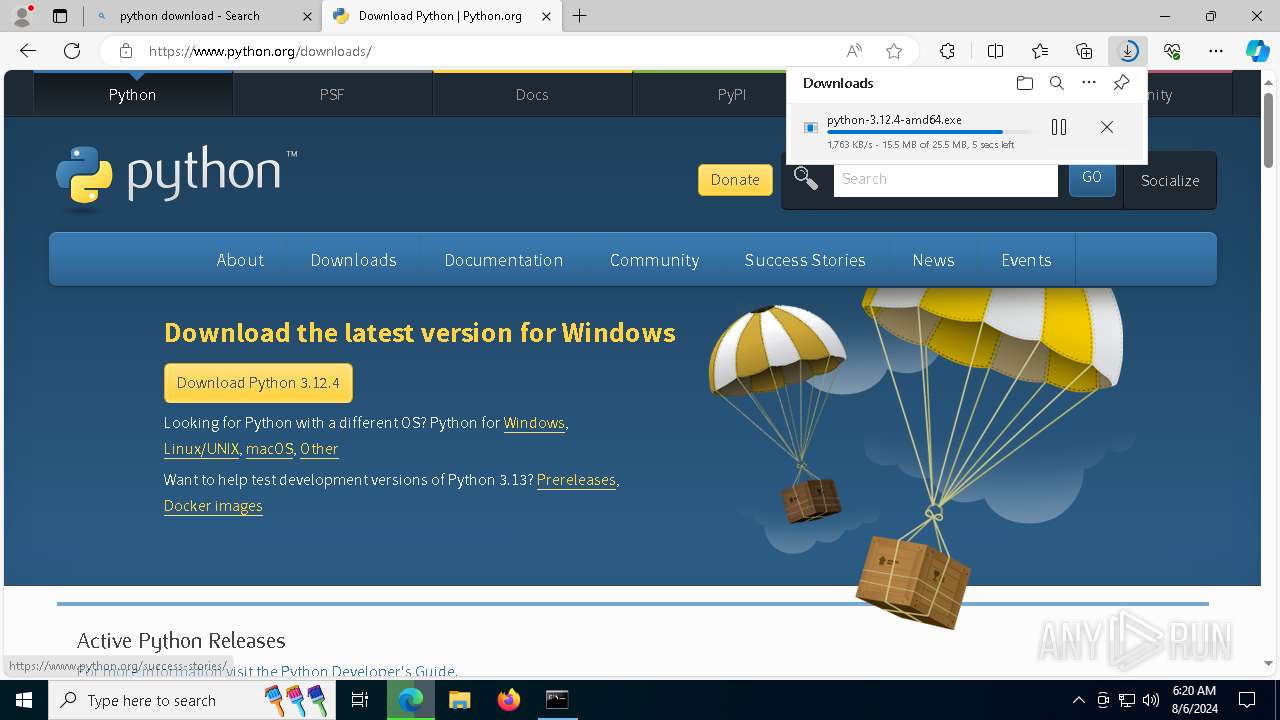Toggle split screen view
The image size is (1280, 720).
tap(995, 51)
